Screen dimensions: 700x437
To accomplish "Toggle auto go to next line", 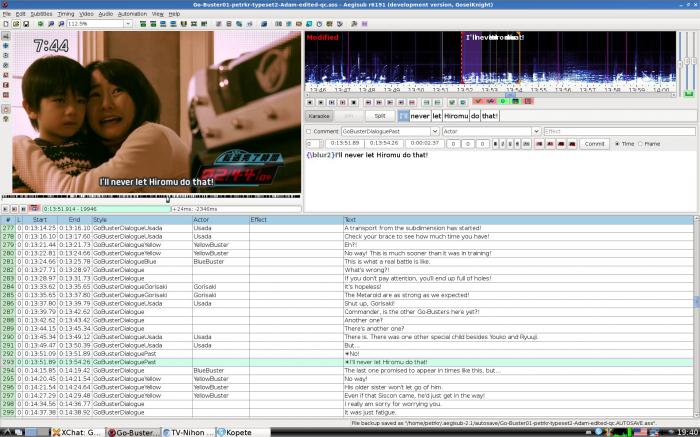I will click(490, 101).
